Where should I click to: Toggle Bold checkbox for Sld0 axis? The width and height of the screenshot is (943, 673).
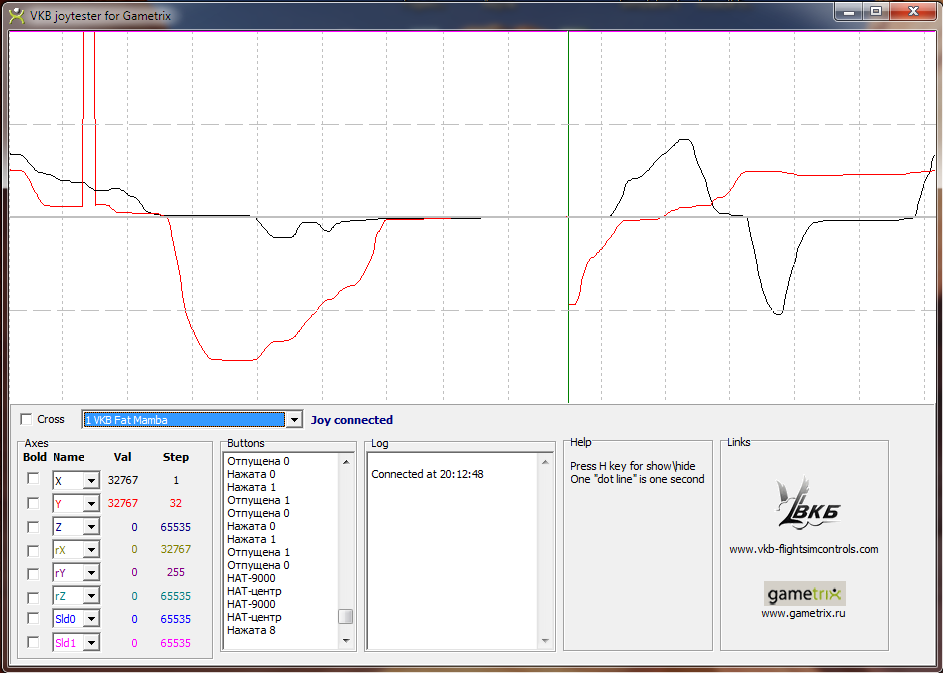[x=33, y=618]
